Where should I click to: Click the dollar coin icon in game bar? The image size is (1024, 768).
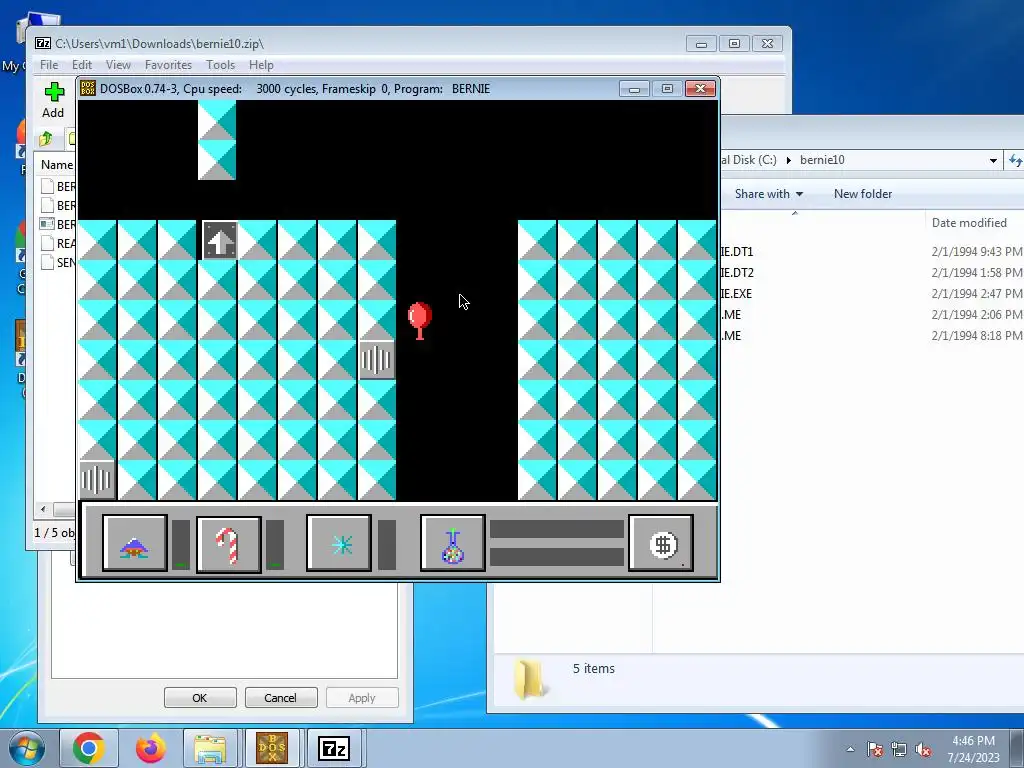(661, 543)
